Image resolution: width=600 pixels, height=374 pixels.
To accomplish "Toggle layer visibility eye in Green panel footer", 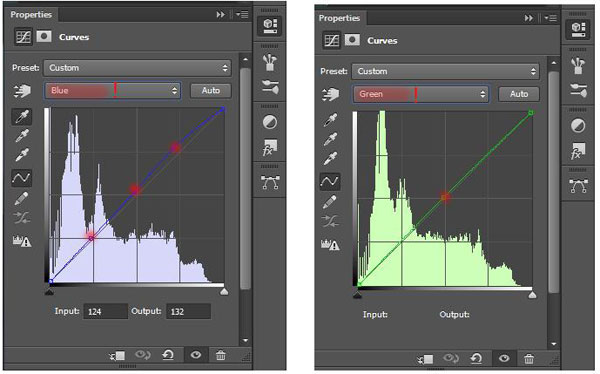I will tap(504, 358).
